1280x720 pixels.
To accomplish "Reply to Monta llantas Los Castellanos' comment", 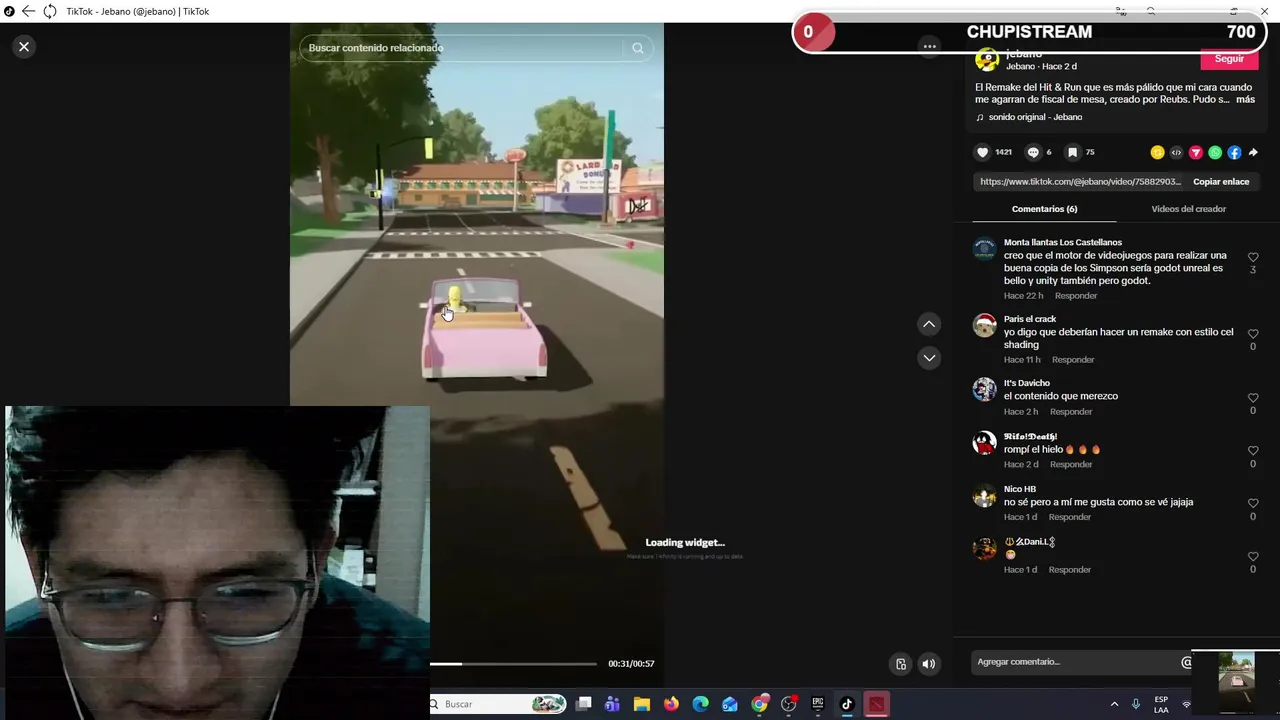I will tap(1076, 296).
